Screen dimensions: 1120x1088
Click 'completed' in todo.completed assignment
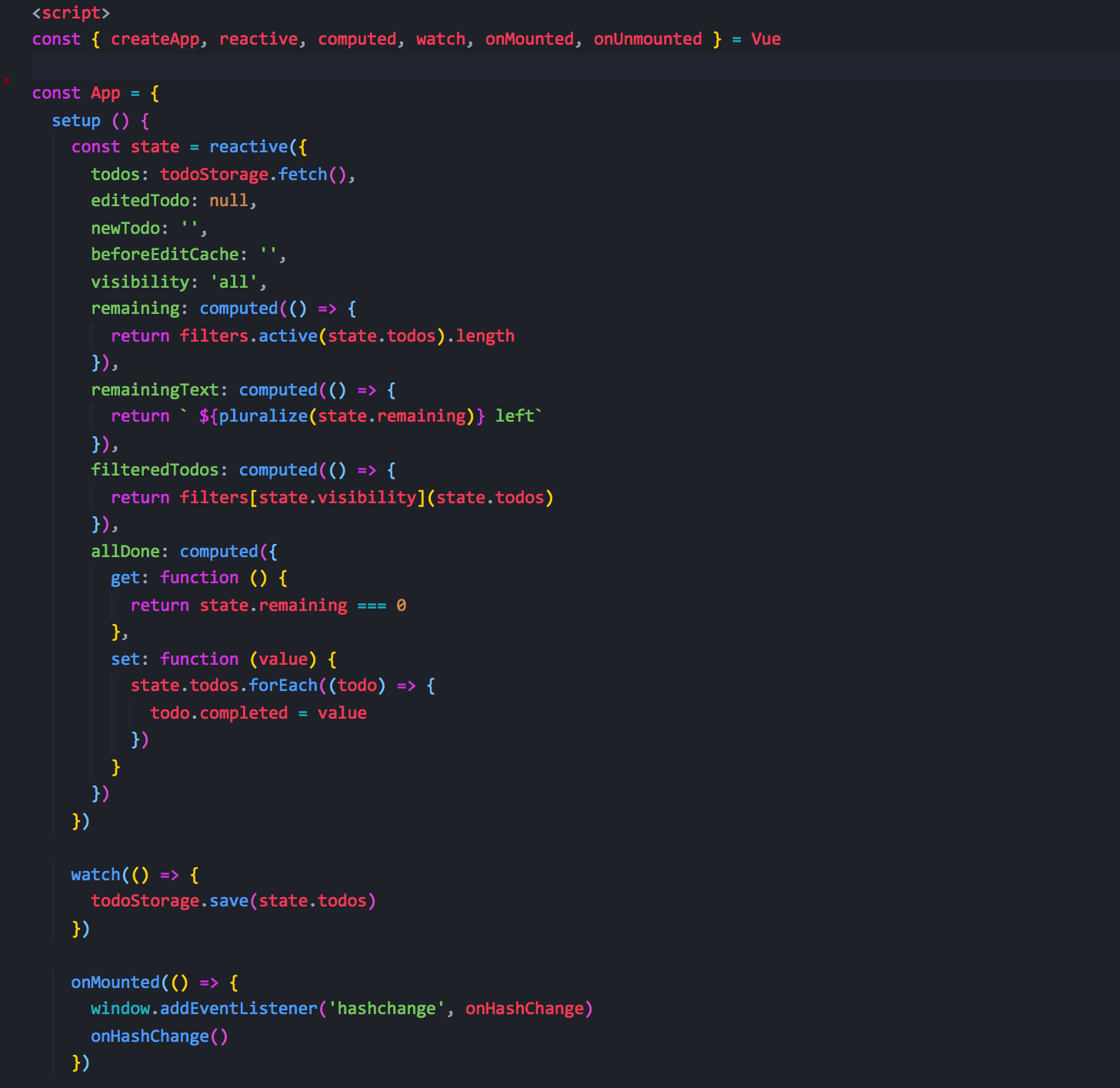tap(244, 713)
